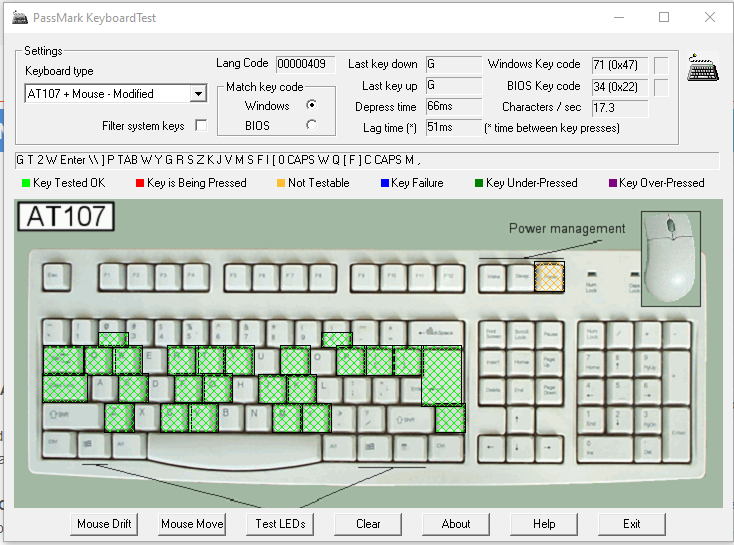
Task: Run the Test LEDs function
Action: click(280, 524)
